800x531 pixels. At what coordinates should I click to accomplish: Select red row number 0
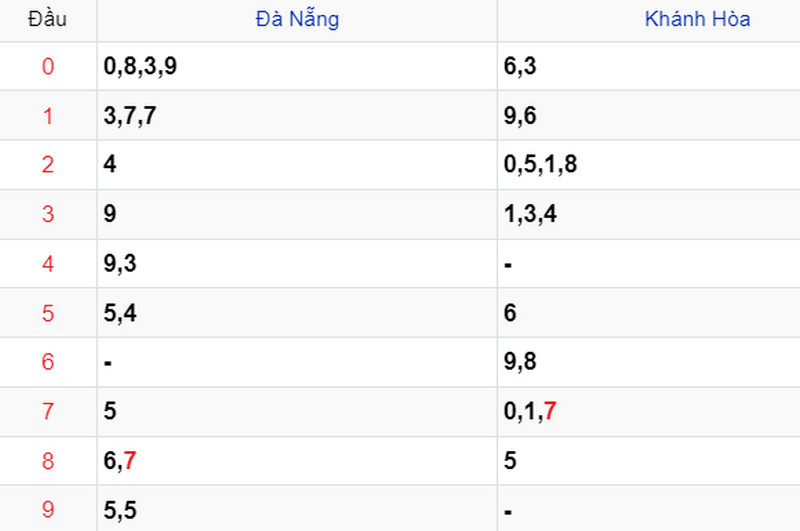click(48, 66)
